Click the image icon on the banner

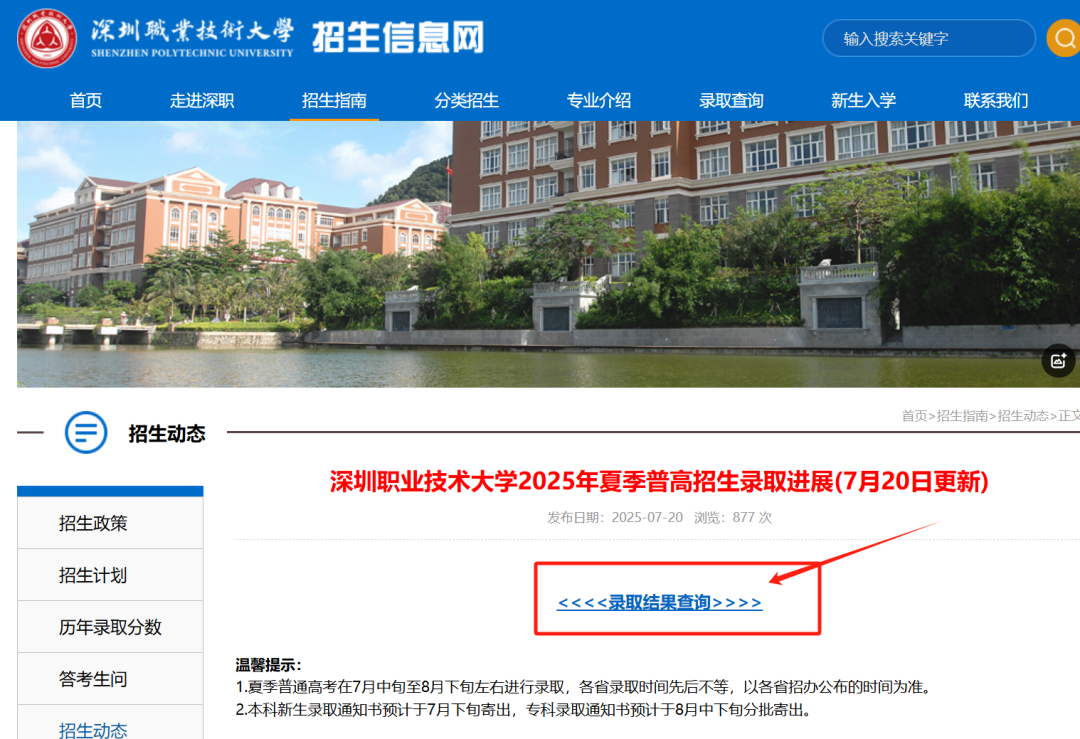click(x=1059, y=360)
